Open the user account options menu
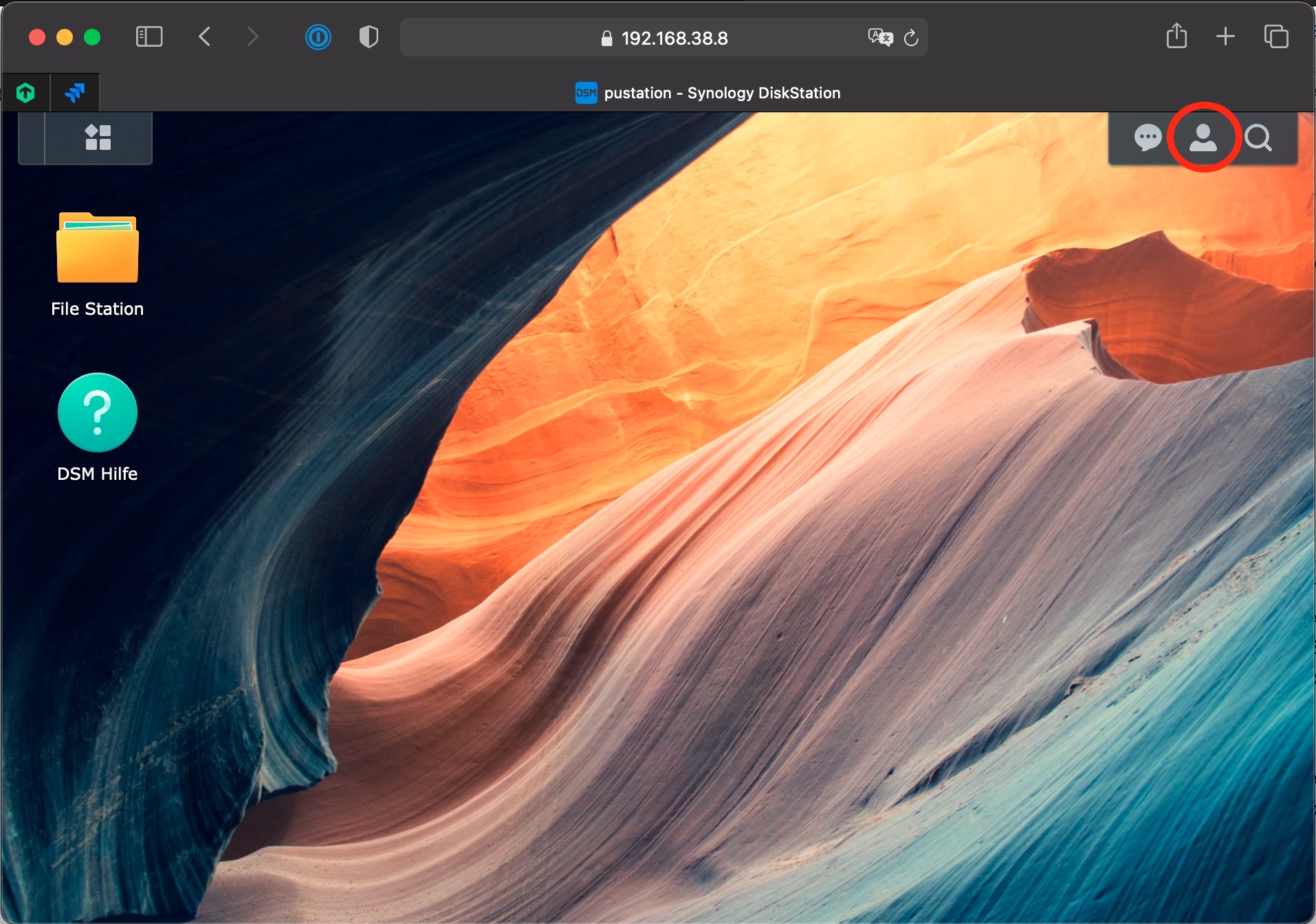Image resolution: width=1316 pixels, height=924 pixels. coord(1203,137)
